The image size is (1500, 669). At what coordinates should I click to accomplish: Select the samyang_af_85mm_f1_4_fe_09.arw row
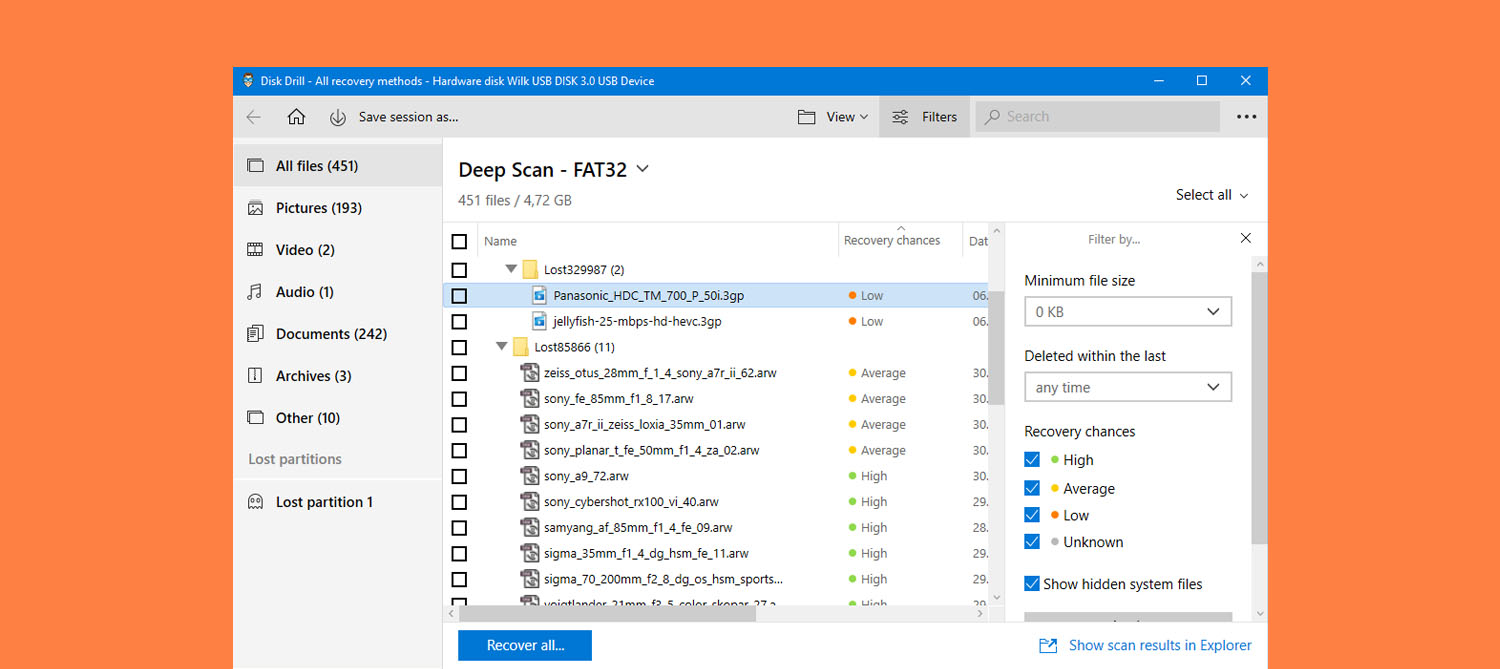click(x=715, y=528)
